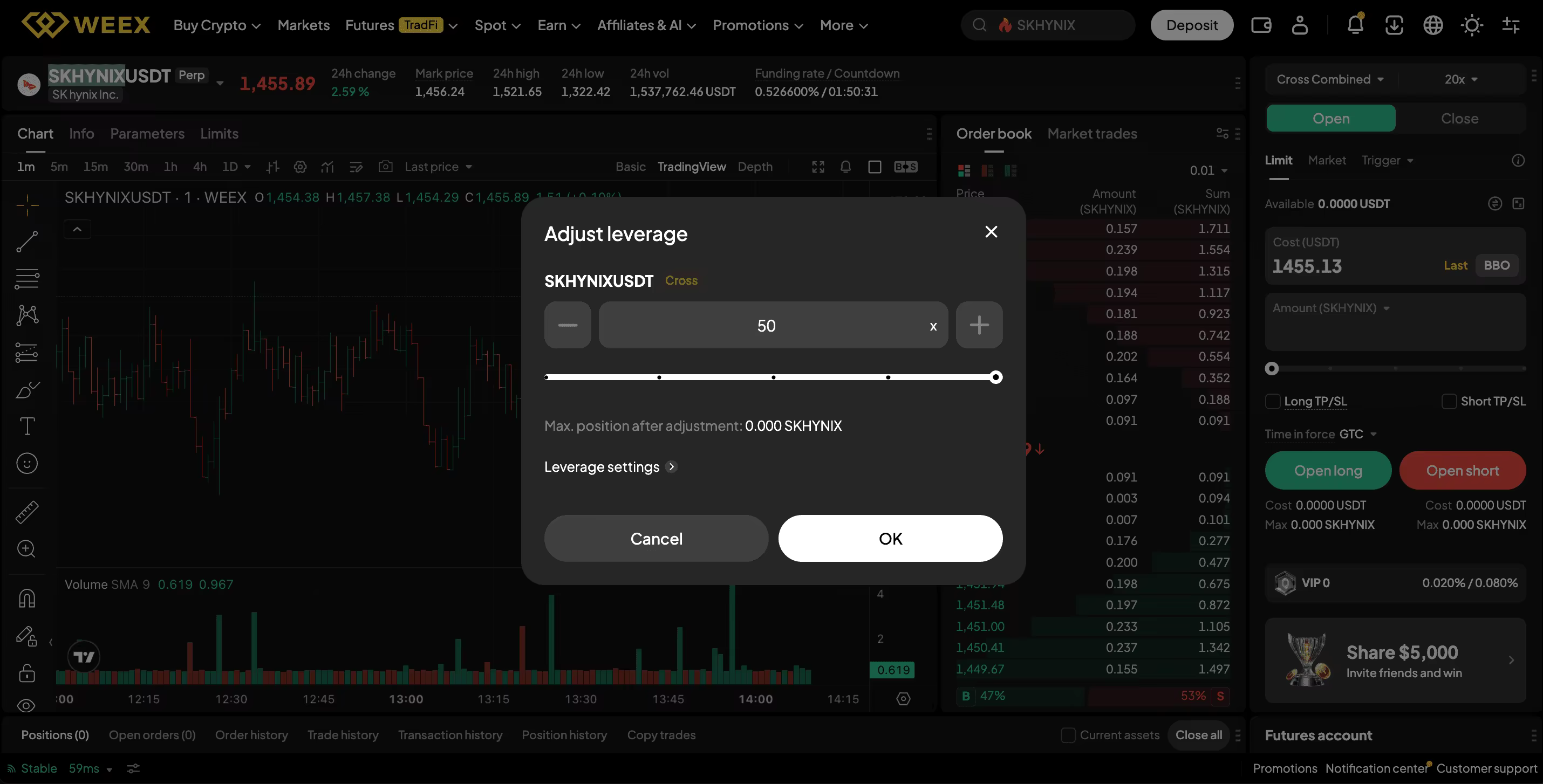Viewport: 1543px width, 784px height.
Task: Expand Leverage settings chevron
Action: [672, 467]
